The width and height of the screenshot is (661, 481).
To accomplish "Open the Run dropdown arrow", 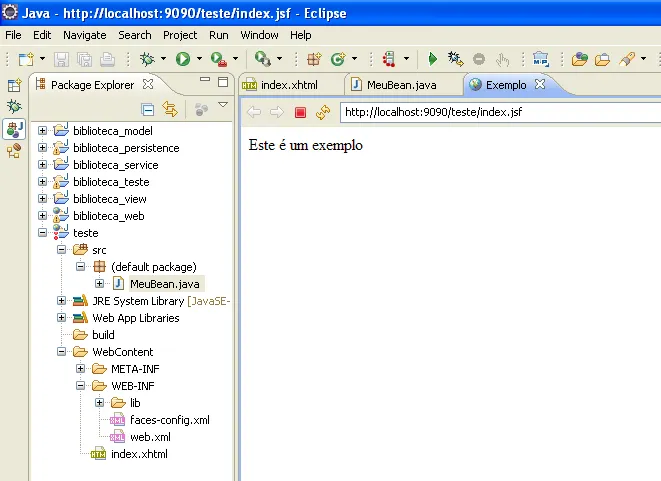I will [x=199, y=59].
